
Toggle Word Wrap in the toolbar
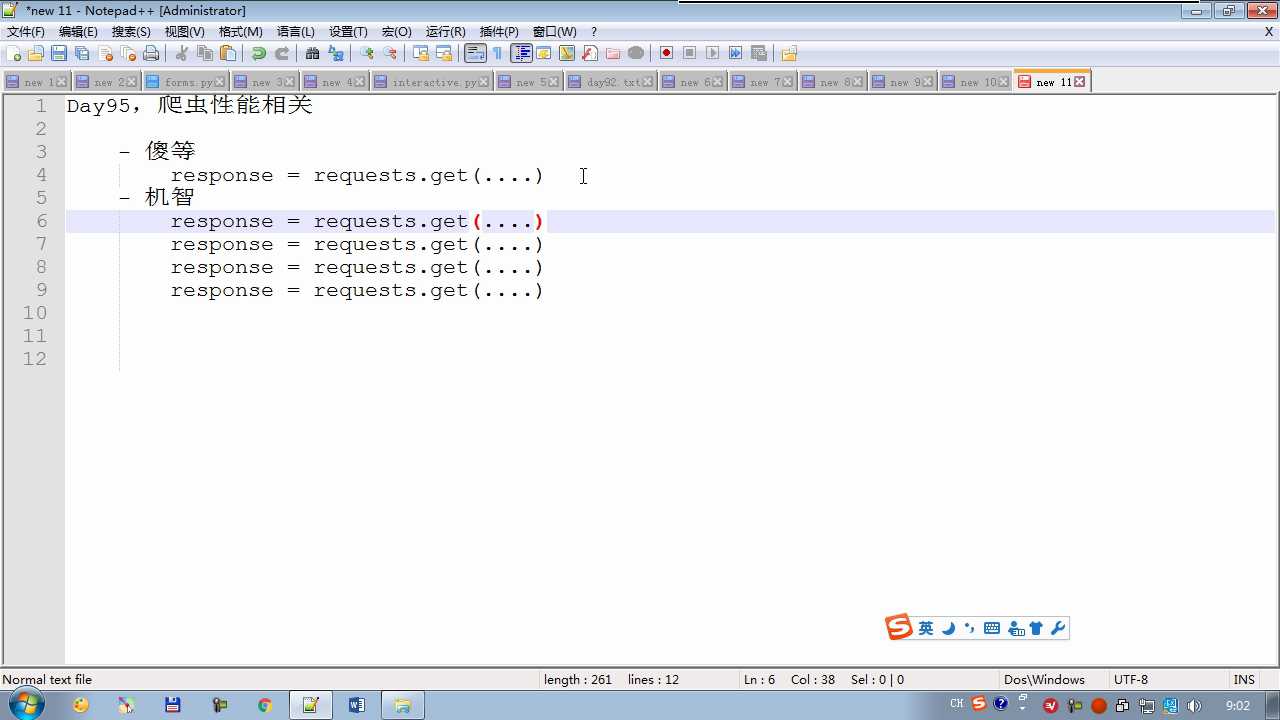pos(476,53)
